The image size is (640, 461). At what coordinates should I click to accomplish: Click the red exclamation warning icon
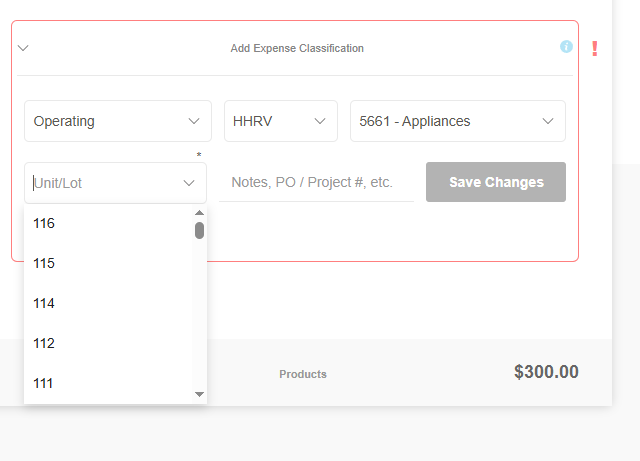point(595,48)
